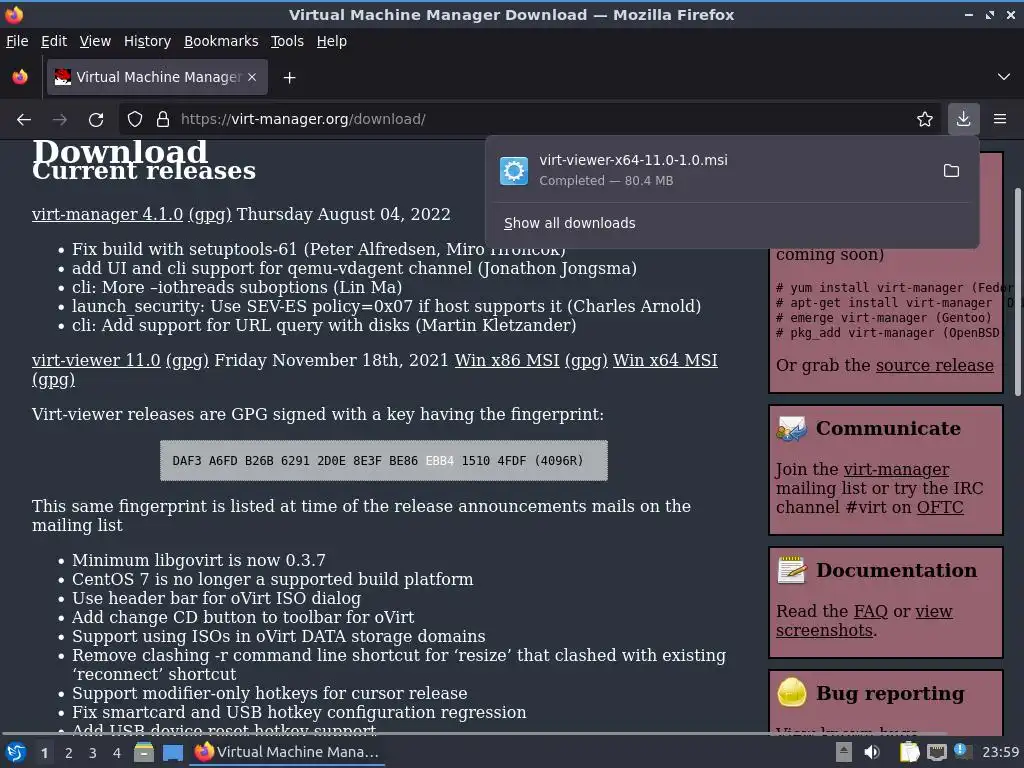Open the OFTC link

940,507
